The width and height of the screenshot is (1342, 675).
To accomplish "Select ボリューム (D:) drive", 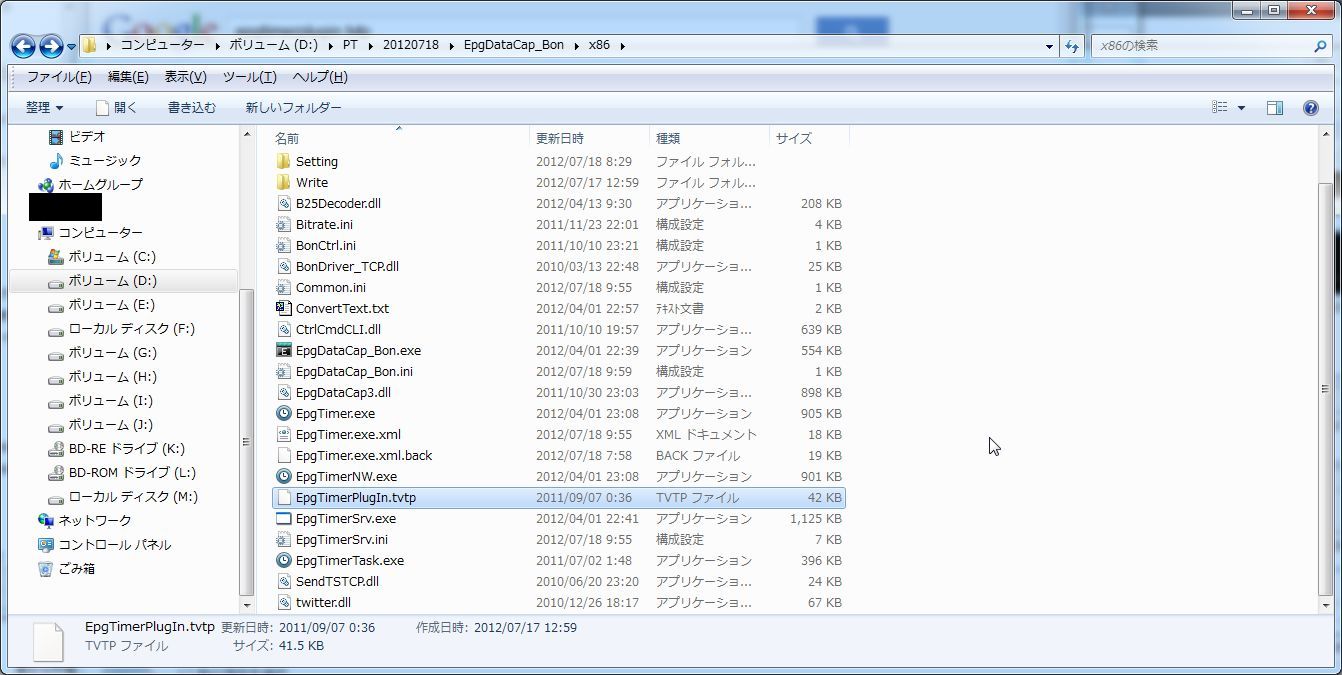I will (112, 281).
